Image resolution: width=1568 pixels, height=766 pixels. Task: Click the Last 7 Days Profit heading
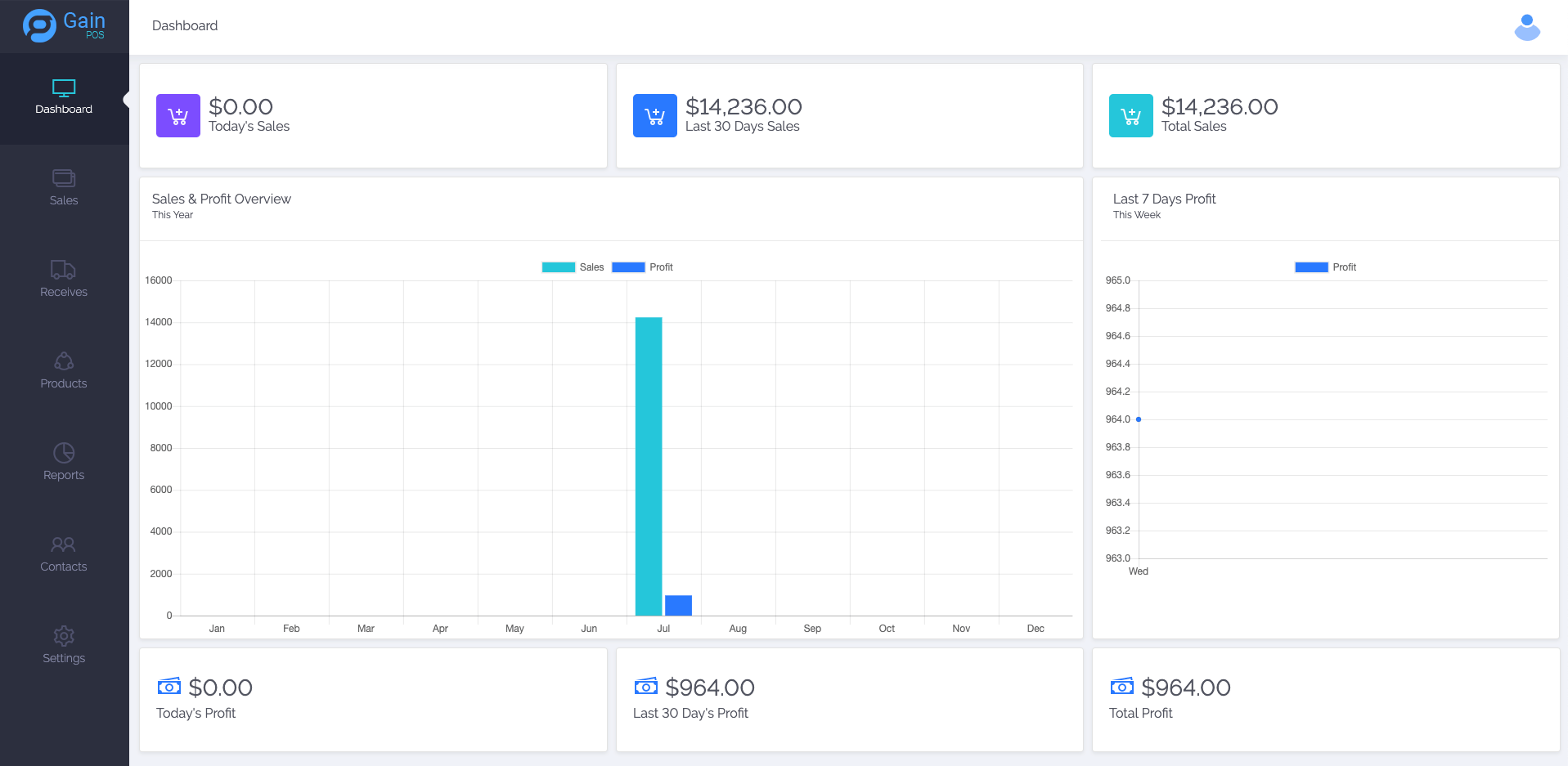point(1164,199)
